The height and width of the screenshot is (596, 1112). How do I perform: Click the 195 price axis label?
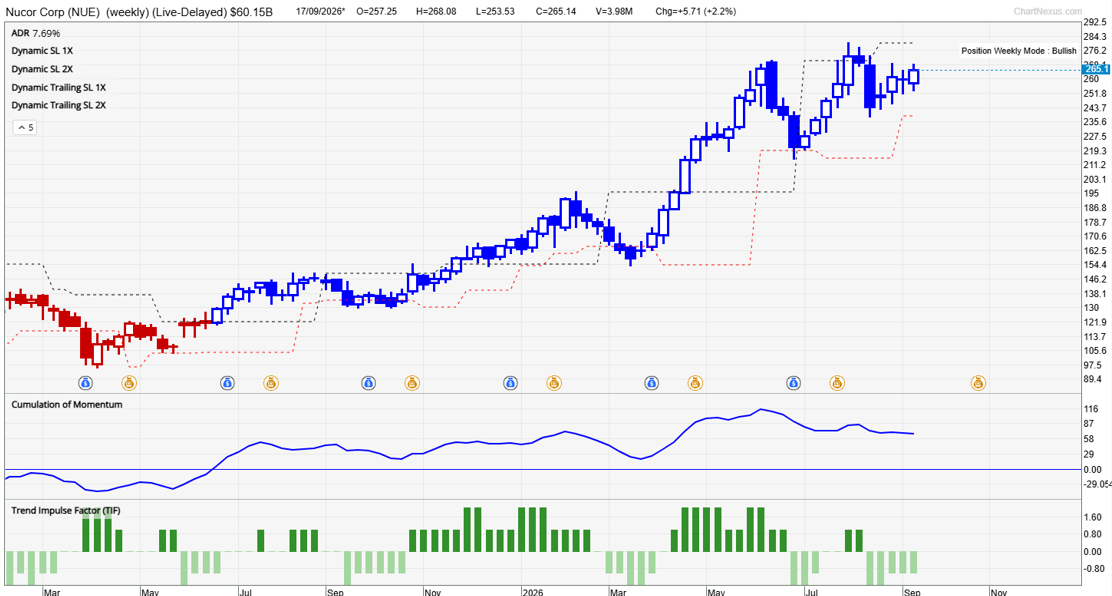1091,193
